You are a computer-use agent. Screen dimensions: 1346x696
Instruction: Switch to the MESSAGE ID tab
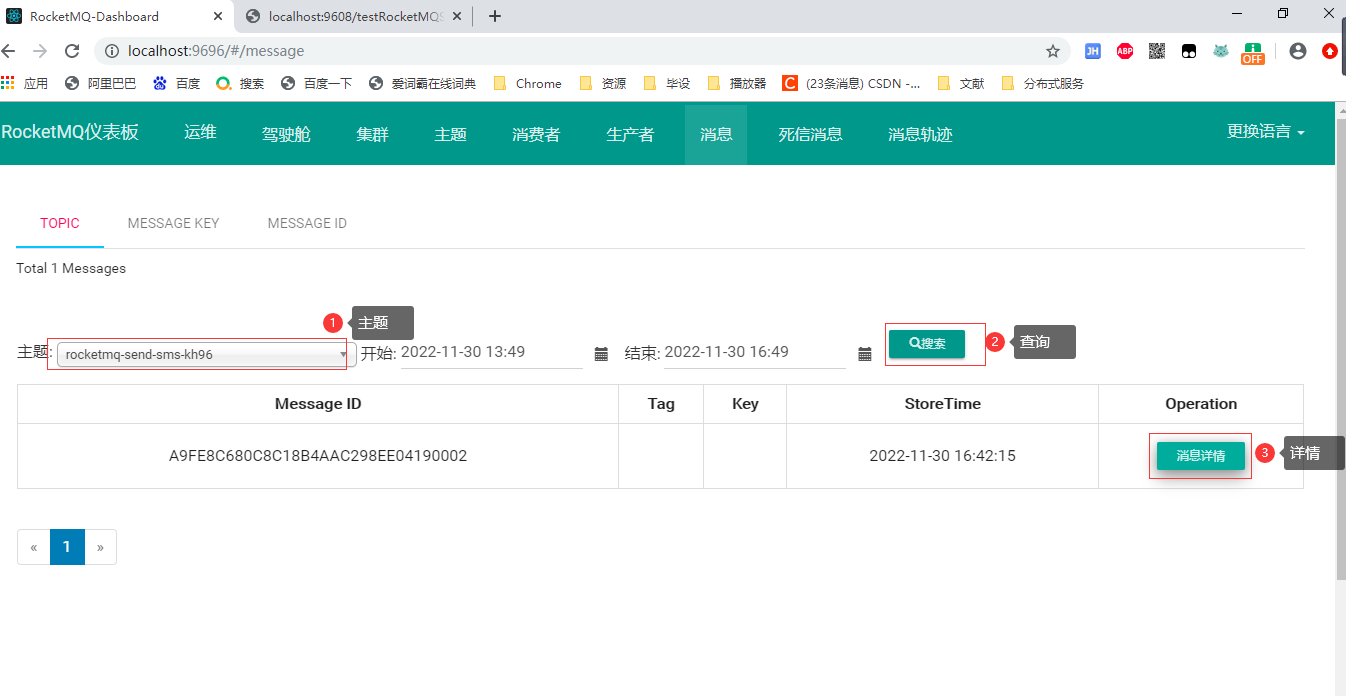(x=307, y=223)
